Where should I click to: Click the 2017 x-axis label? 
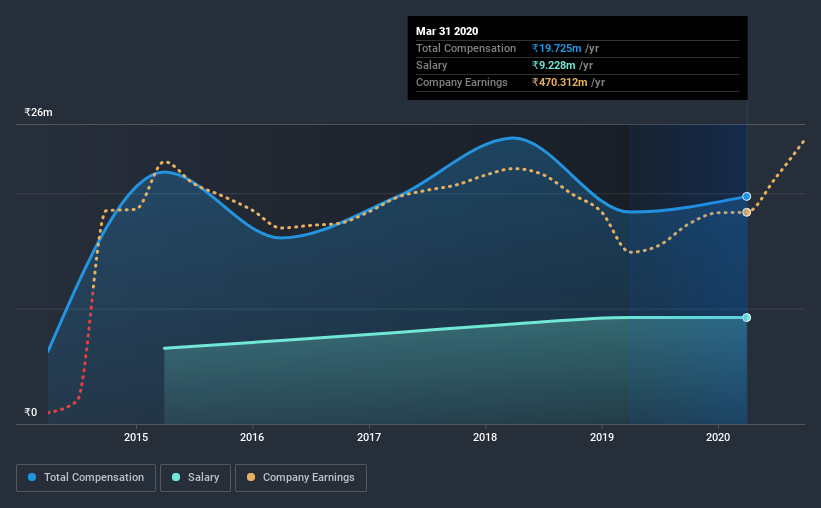point(369,437)
